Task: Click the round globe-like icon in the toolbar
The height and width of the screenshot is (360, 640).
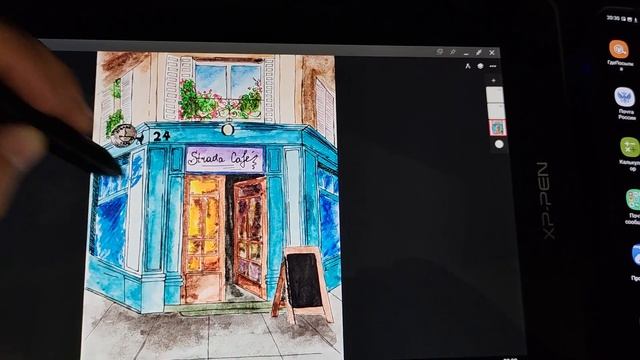Action: pos(480,66)
